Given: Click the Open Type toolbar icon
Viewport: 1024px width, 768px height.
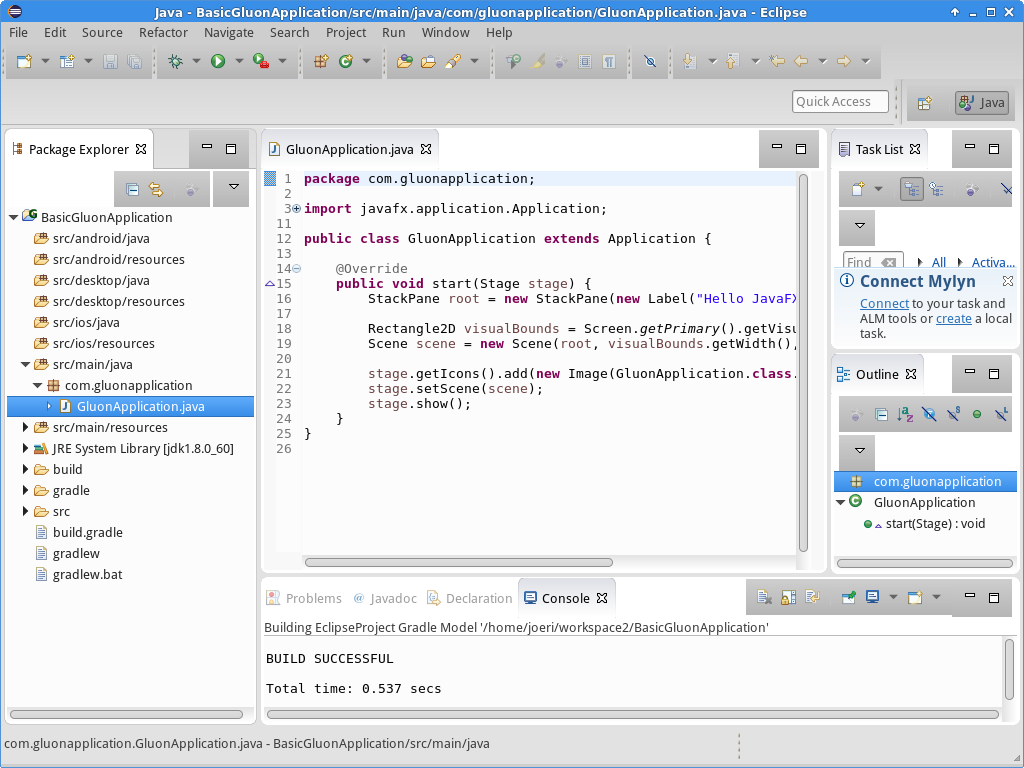Looking at the screenshot, I should [405, 61].
